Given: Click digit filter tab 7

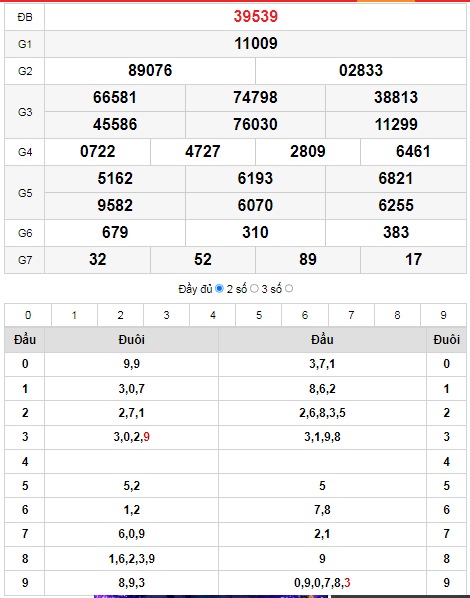Looking at the screenshot, I should point(351,315).
